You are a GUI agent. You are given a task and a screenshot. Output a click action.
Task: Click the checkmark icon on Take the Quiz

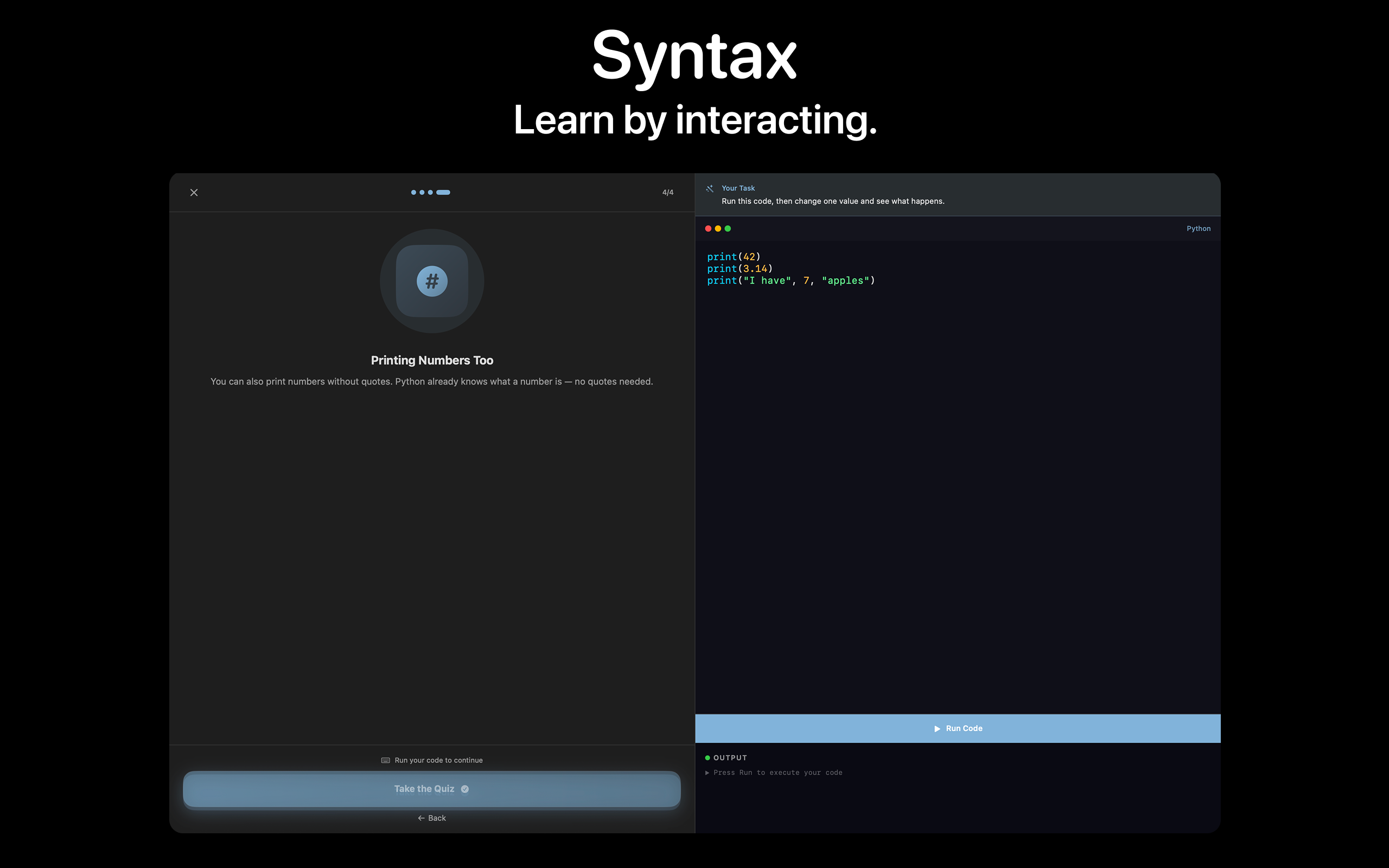(465, 789)
